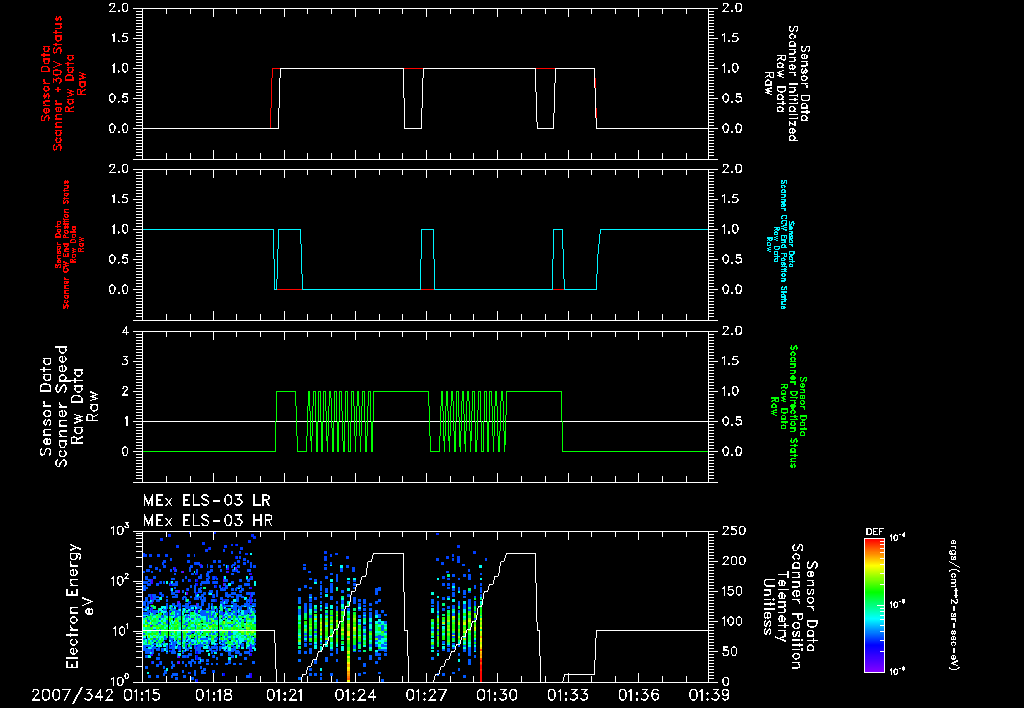Click the 10^-5 color bar middle value
The height and width of the screenshot is (708, 1024).
pos(898,604)
